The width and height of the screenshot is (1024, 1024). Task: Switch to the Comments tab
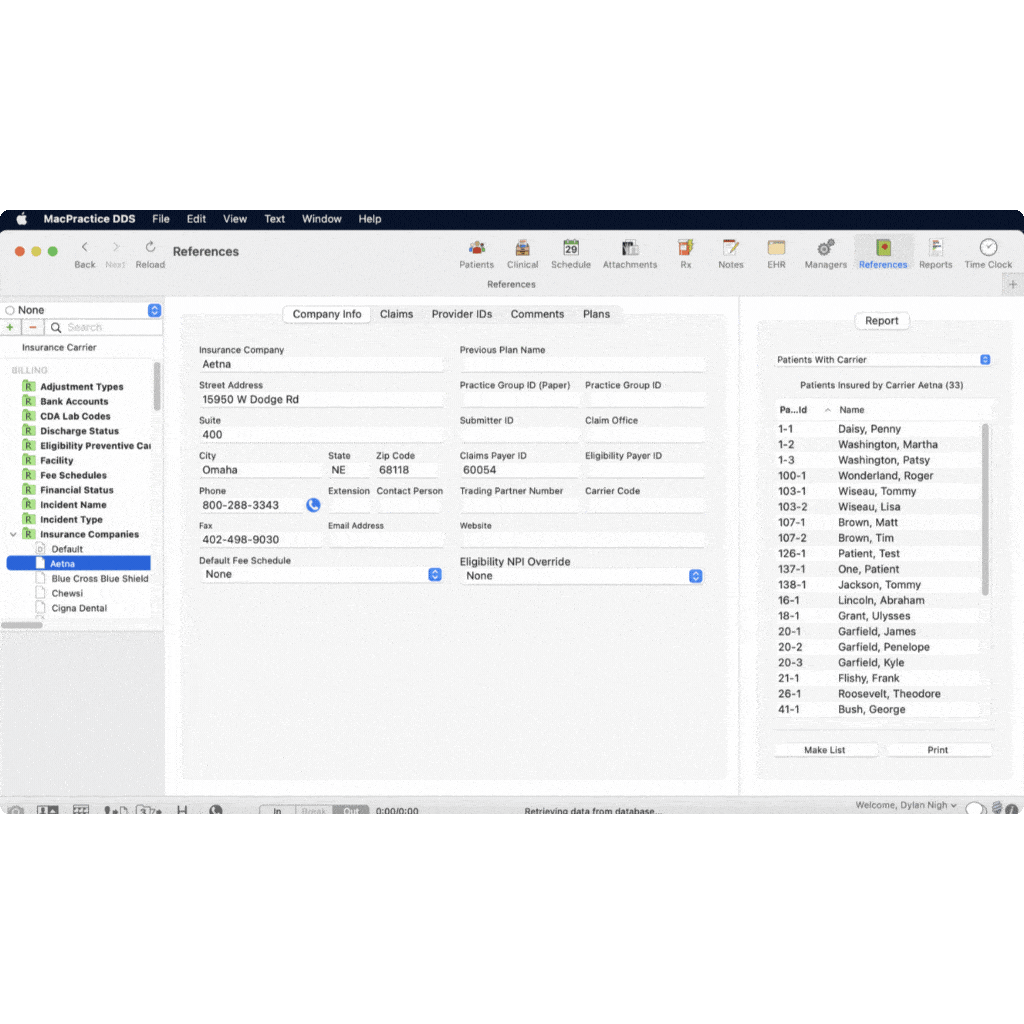[x=537, y=314]
